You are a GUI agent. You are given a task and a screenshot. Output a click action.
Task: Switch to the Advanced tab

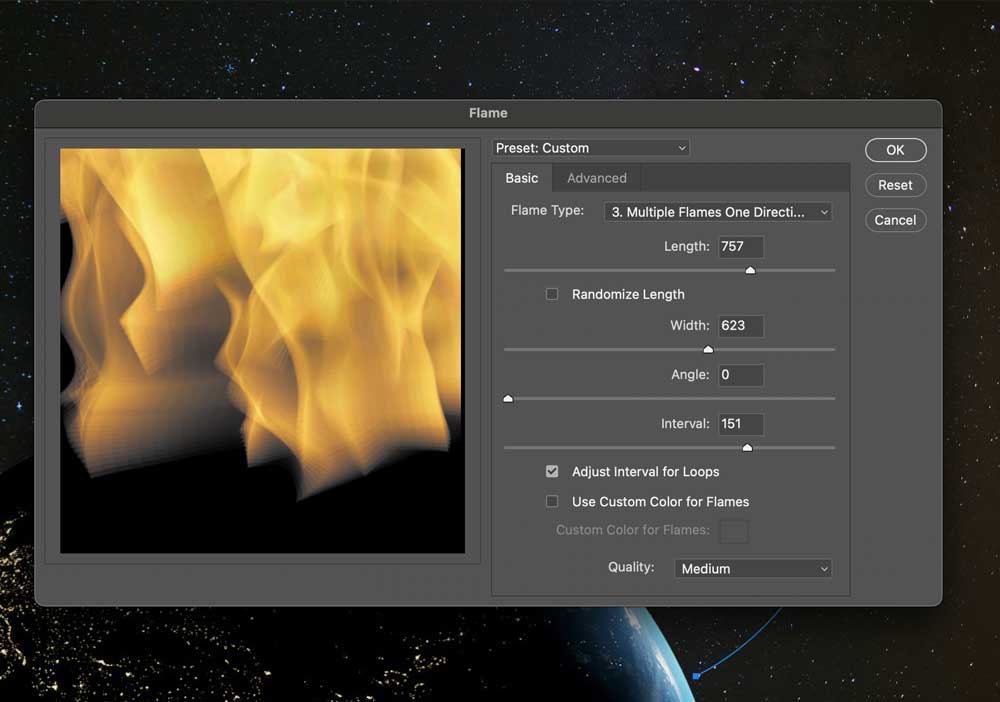(x=597, y=178)
